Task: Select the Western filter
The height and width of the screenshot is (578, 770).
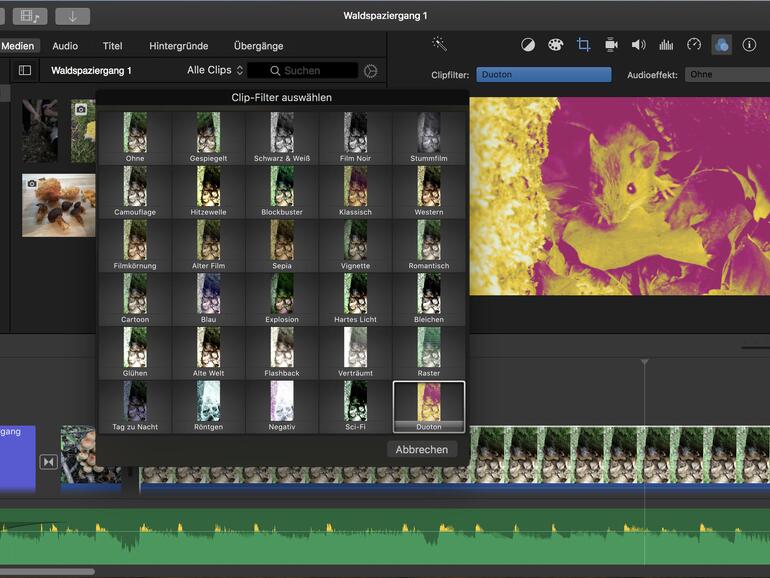Action: pos(429,192)
